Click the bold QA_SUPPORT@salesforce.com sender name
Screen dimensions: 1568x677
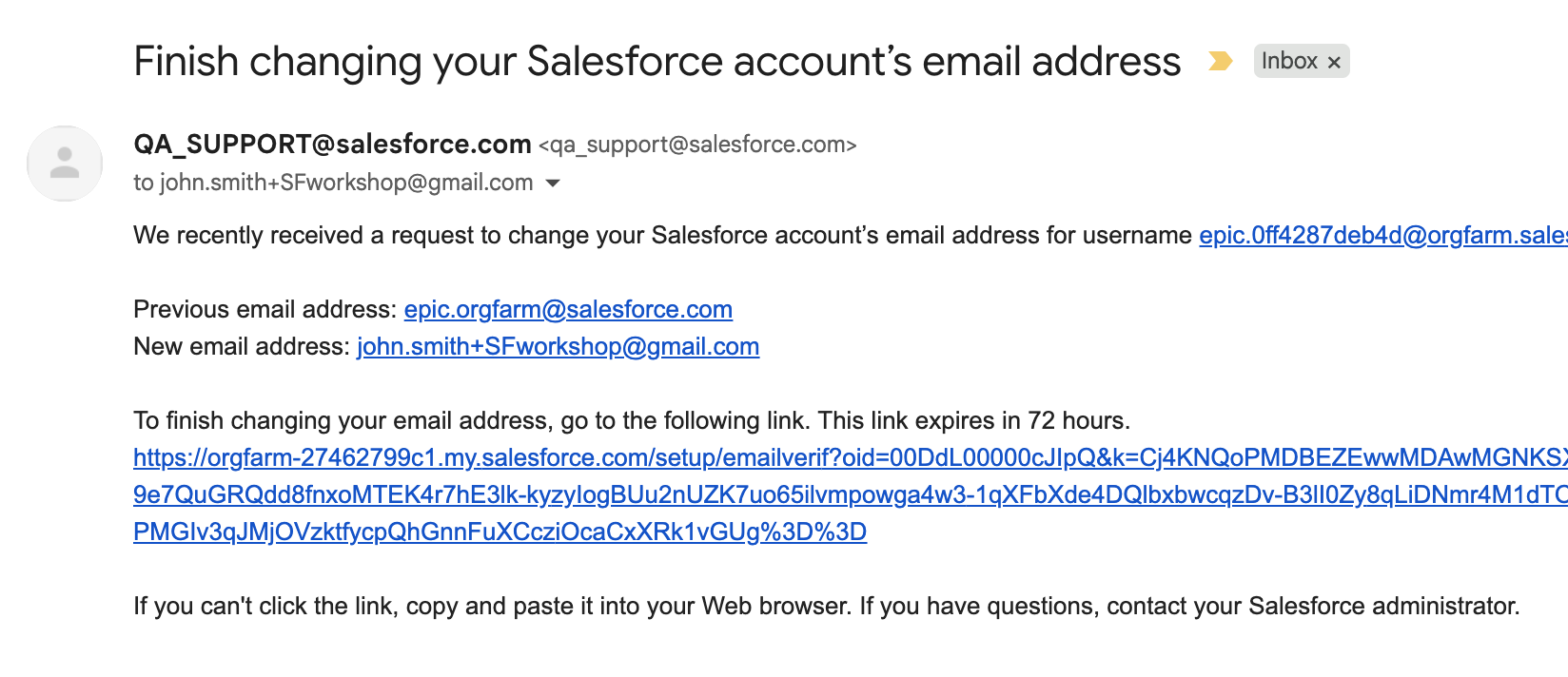pos(332,144)
